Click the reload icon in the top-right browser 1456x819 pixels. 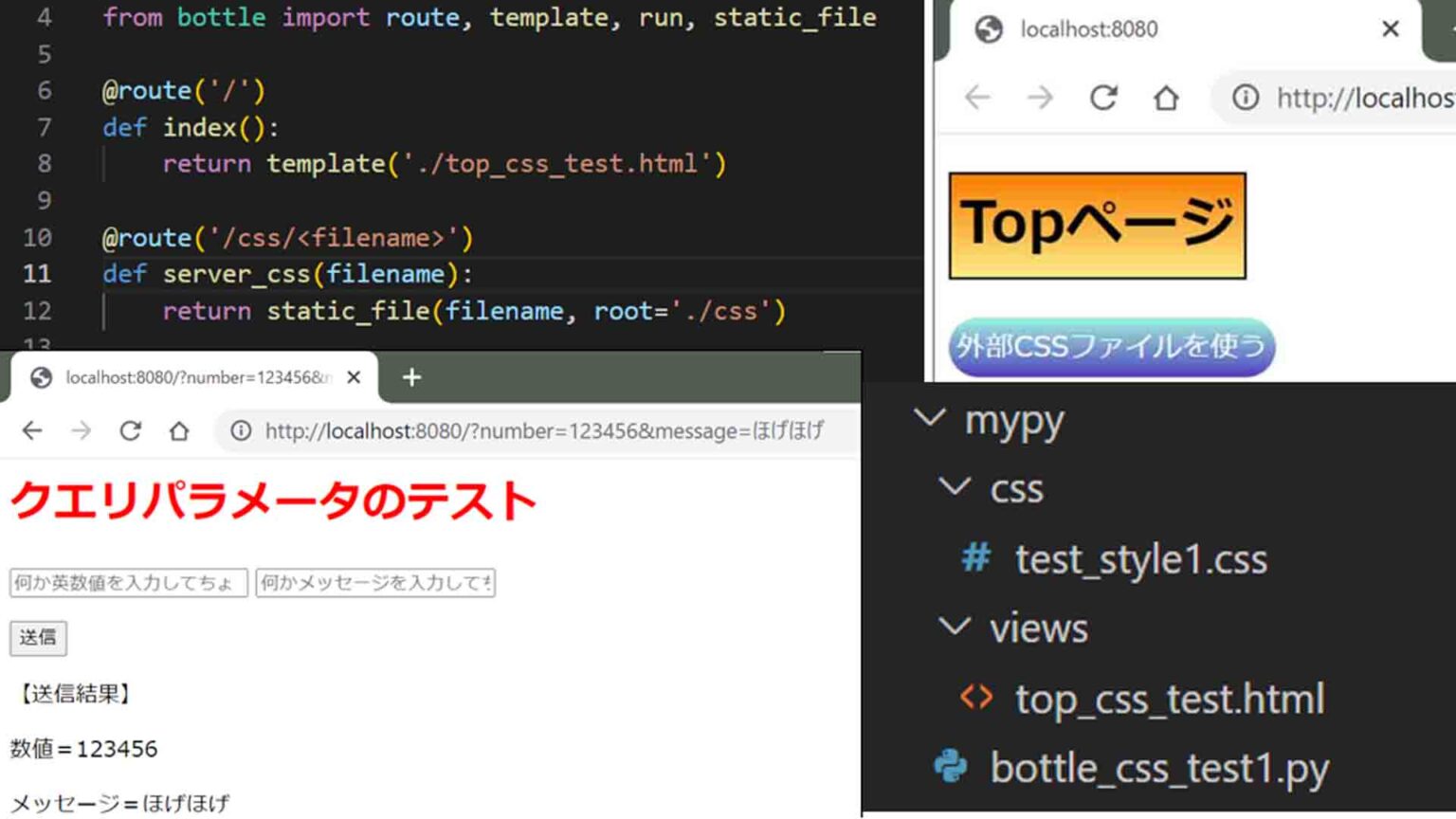pos(1102,98)
